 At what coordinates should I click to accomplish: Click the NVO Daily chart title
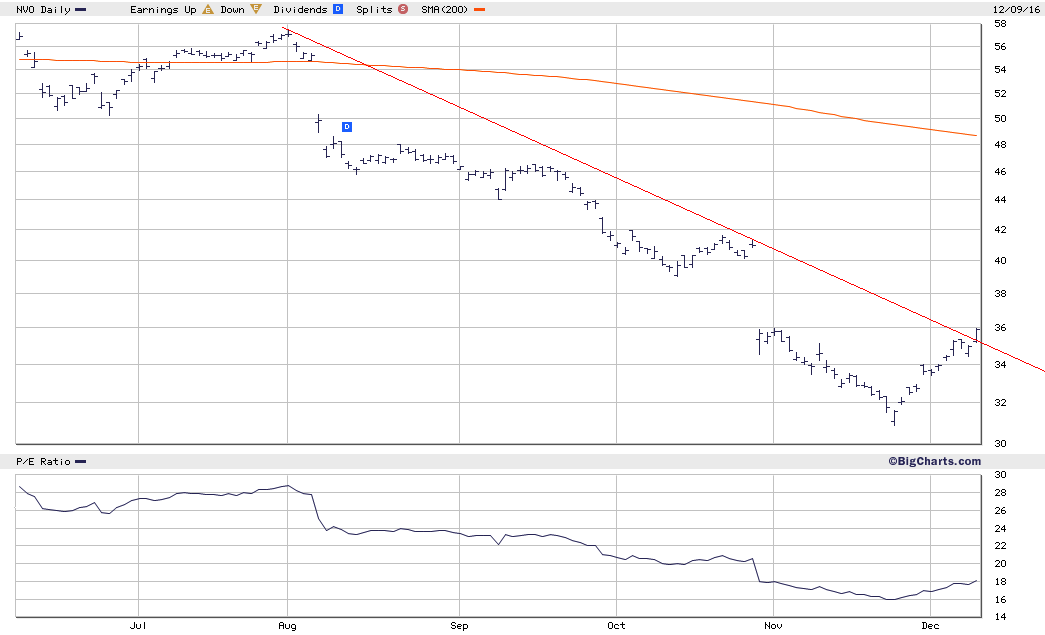point(43,9)
